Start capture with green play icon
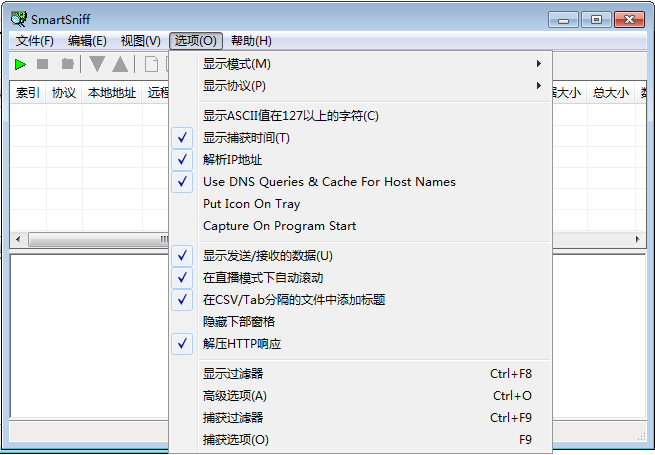Viewport: 655px width, 455px height. pyautogui.click(x=20, y=64)
